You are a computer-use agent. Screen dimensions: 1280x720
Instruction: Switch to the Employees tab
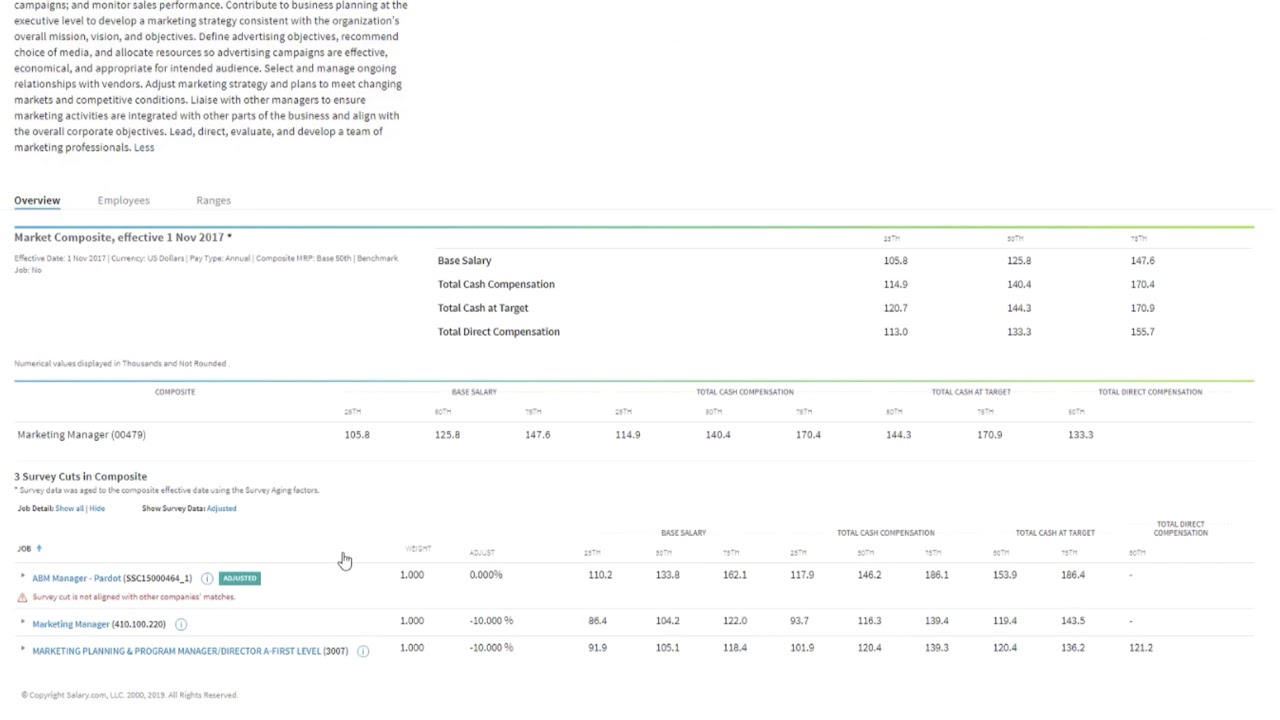coord(124,200)
